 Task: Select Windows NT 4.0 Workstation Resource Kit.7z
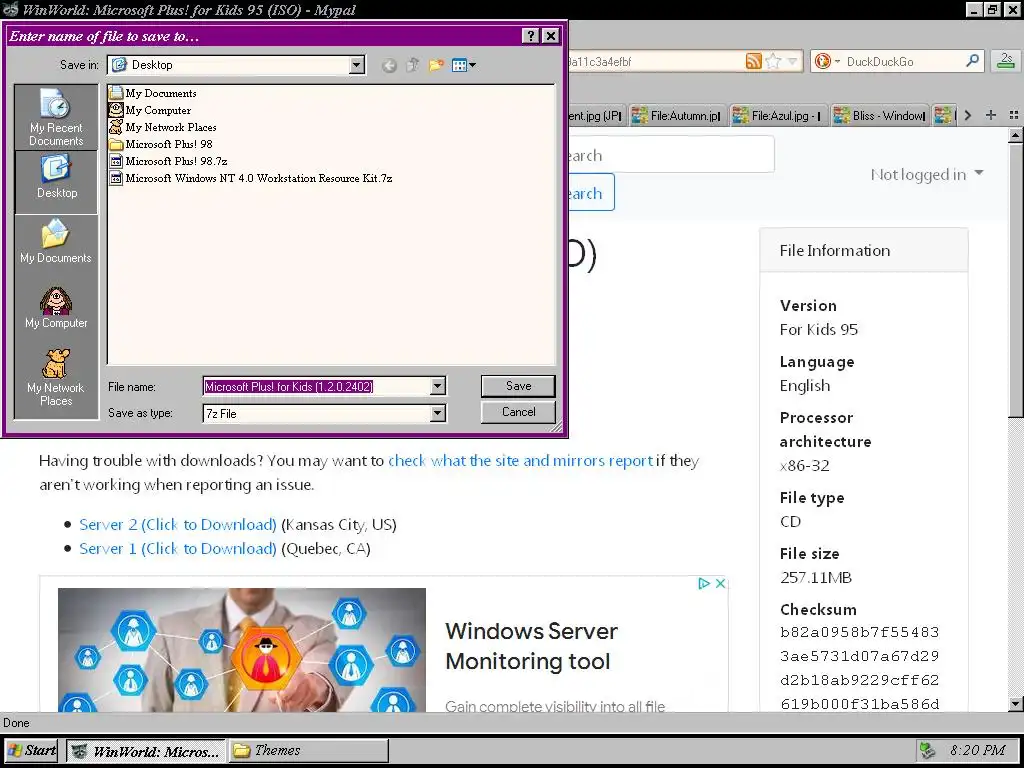coord(251,178)
